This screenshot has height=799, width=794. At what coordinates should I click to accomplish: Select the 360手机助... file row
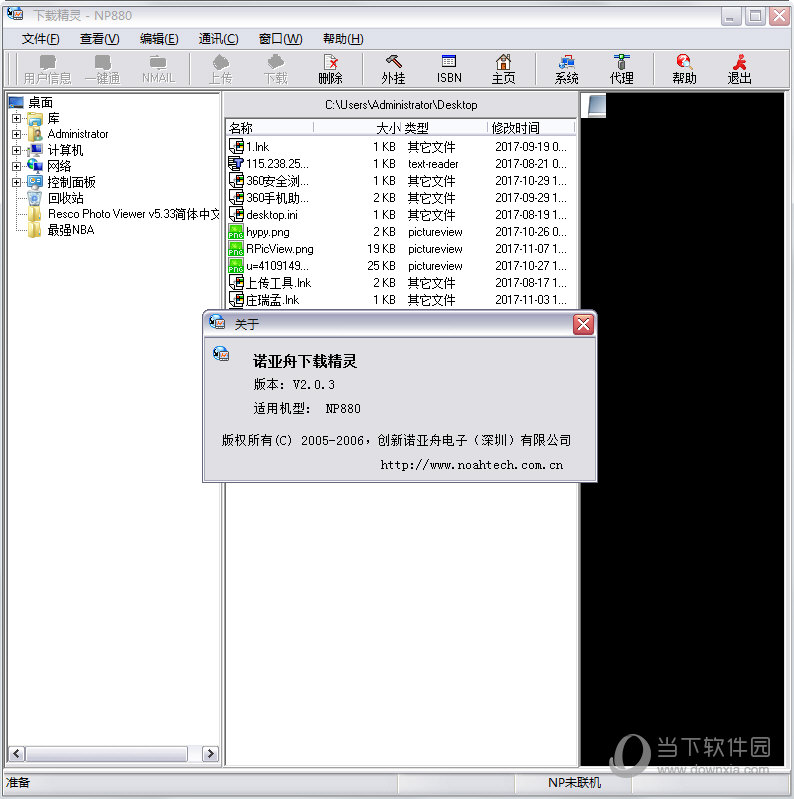[401, 198]
